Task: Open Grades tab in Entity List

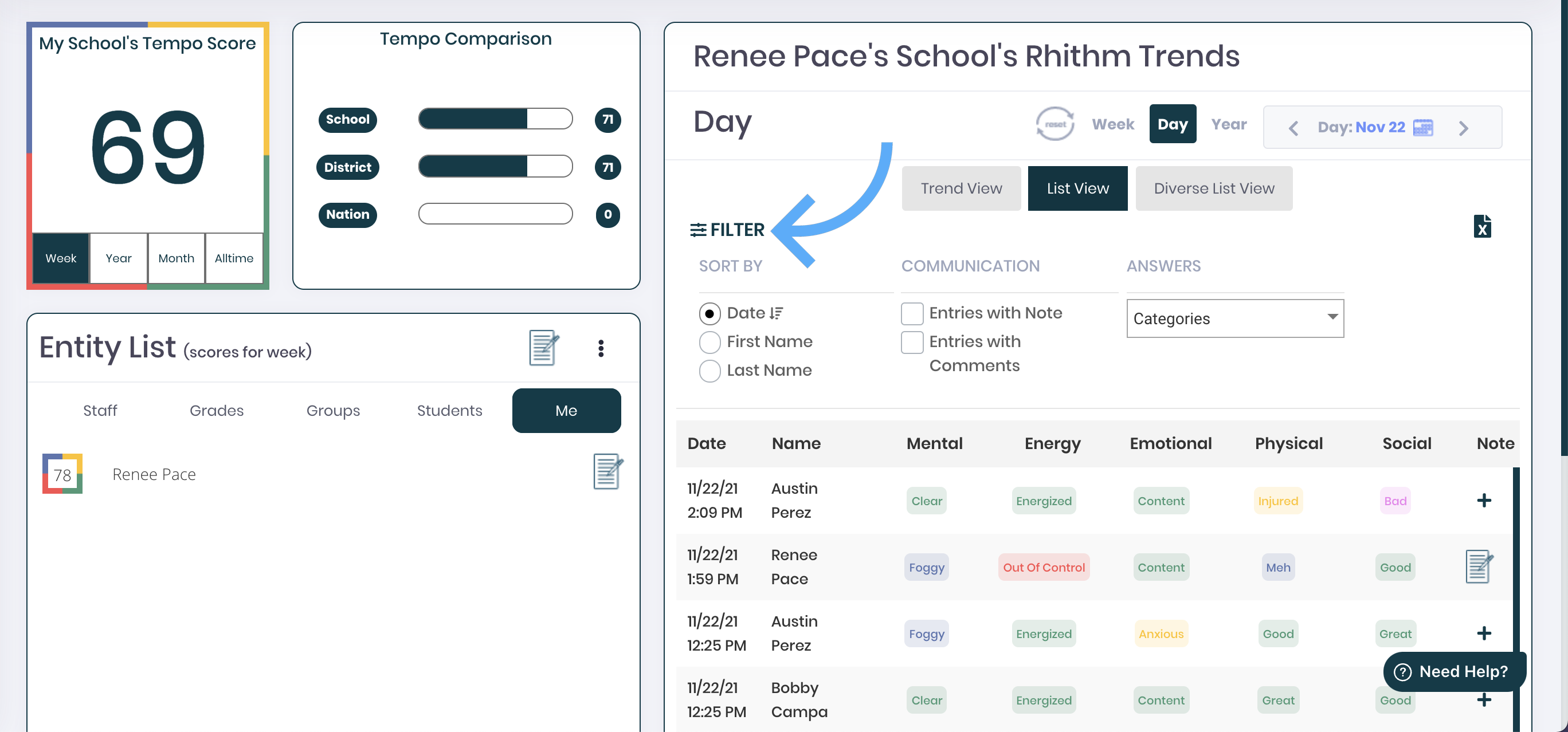Action: [x=217, y=411]
